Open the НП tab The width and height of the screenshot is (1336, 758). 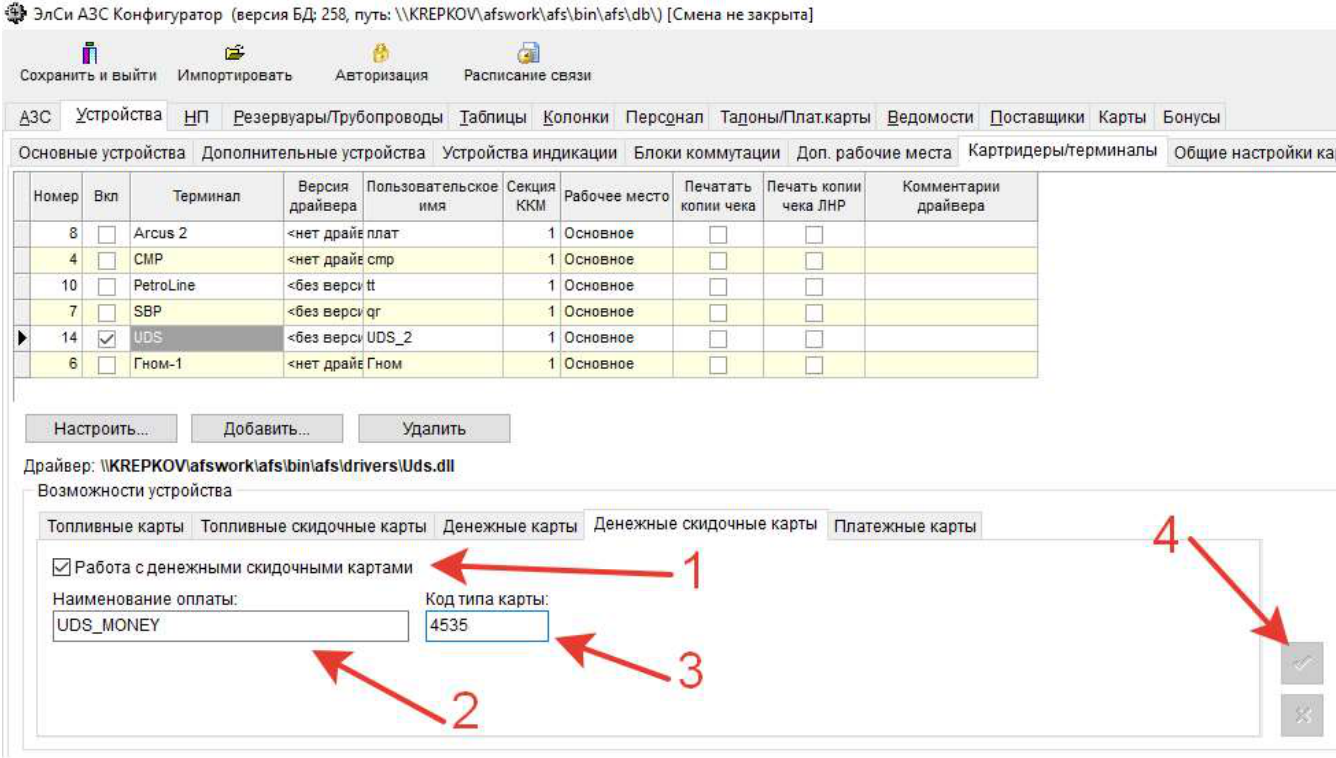tap(196, 117)
